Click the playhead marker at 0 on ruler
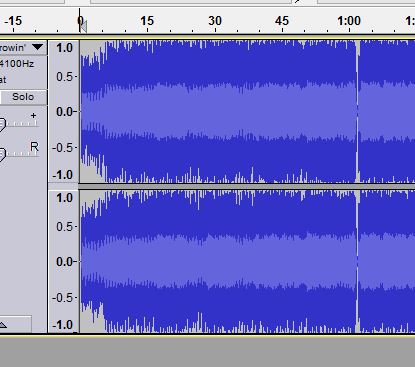 tap(82, 25)
